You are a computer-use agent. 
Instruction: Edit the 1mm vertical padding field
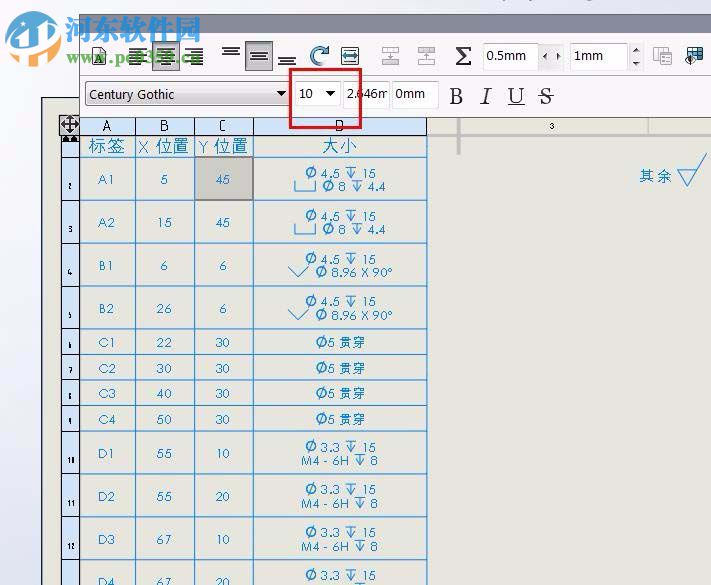pyautogui.click(x=599, y=56)
